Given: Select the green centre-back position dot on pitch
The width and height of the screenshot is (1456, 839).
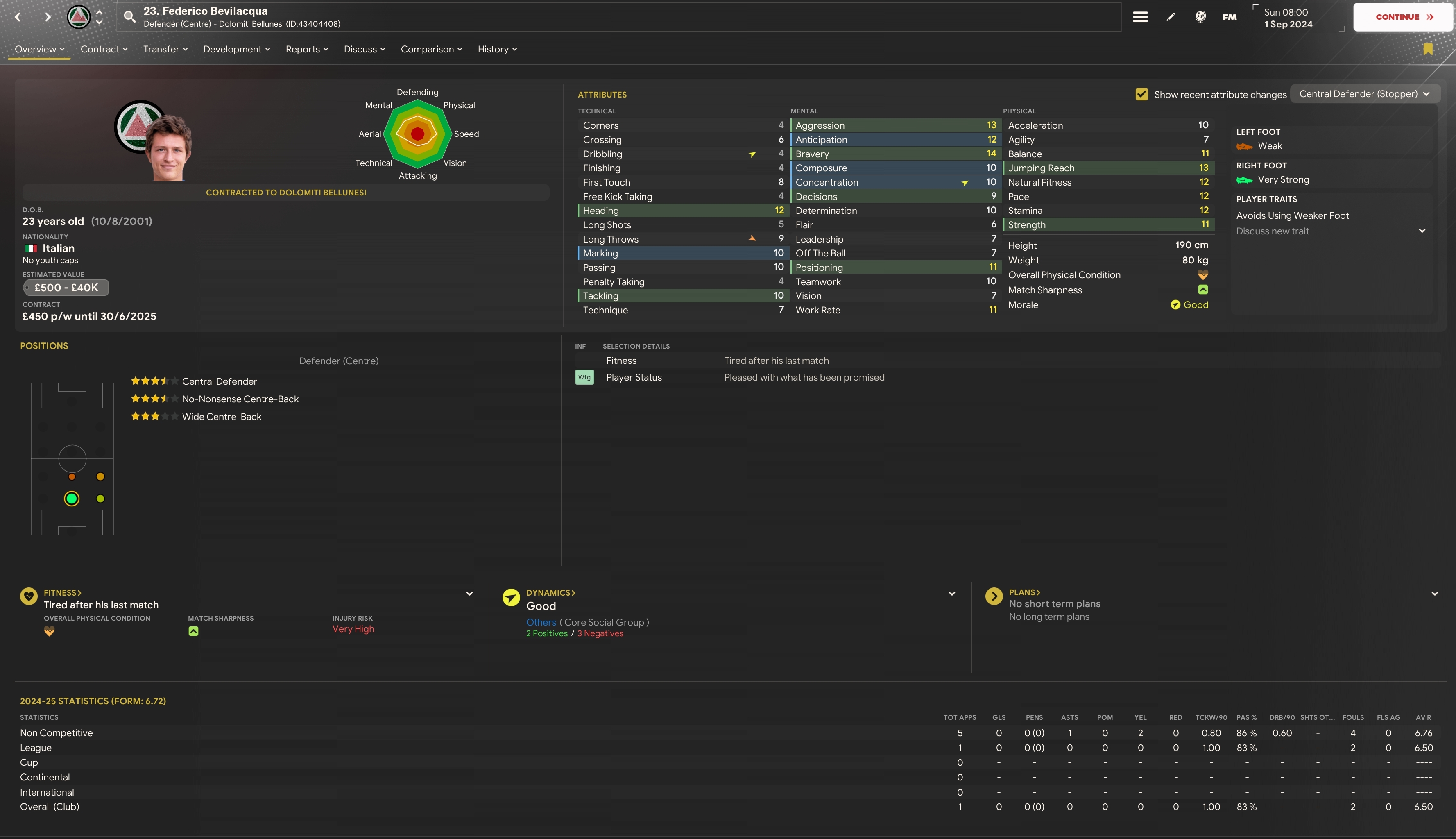Looking at the screenshot, I should tap(71, 499).
